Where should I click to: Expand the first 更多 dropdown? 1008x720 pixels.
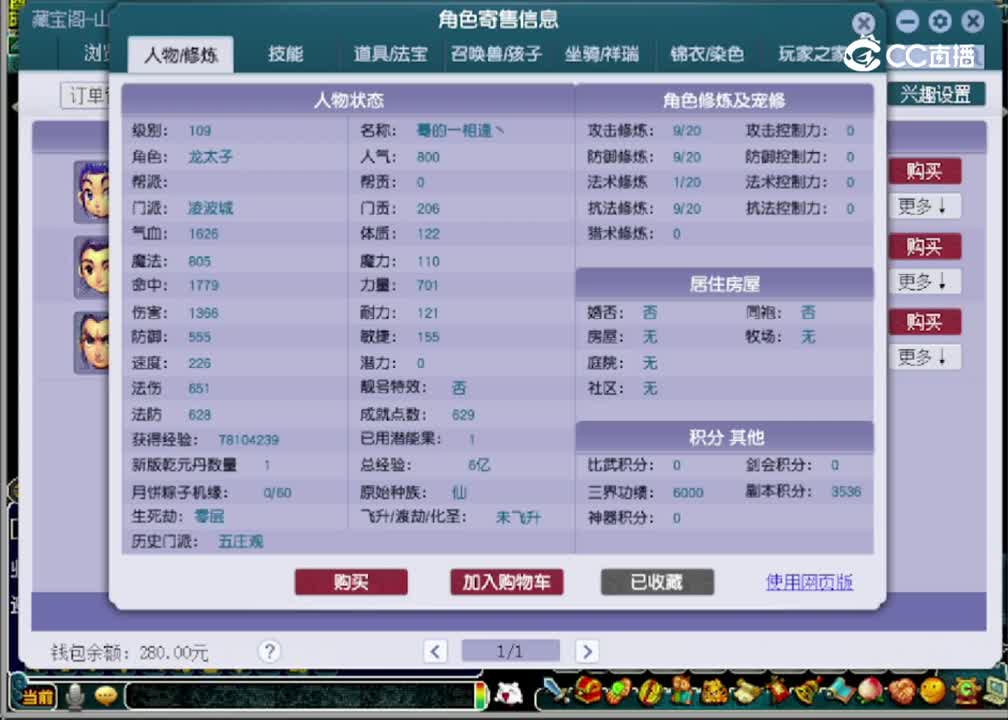tap(924, 206)
